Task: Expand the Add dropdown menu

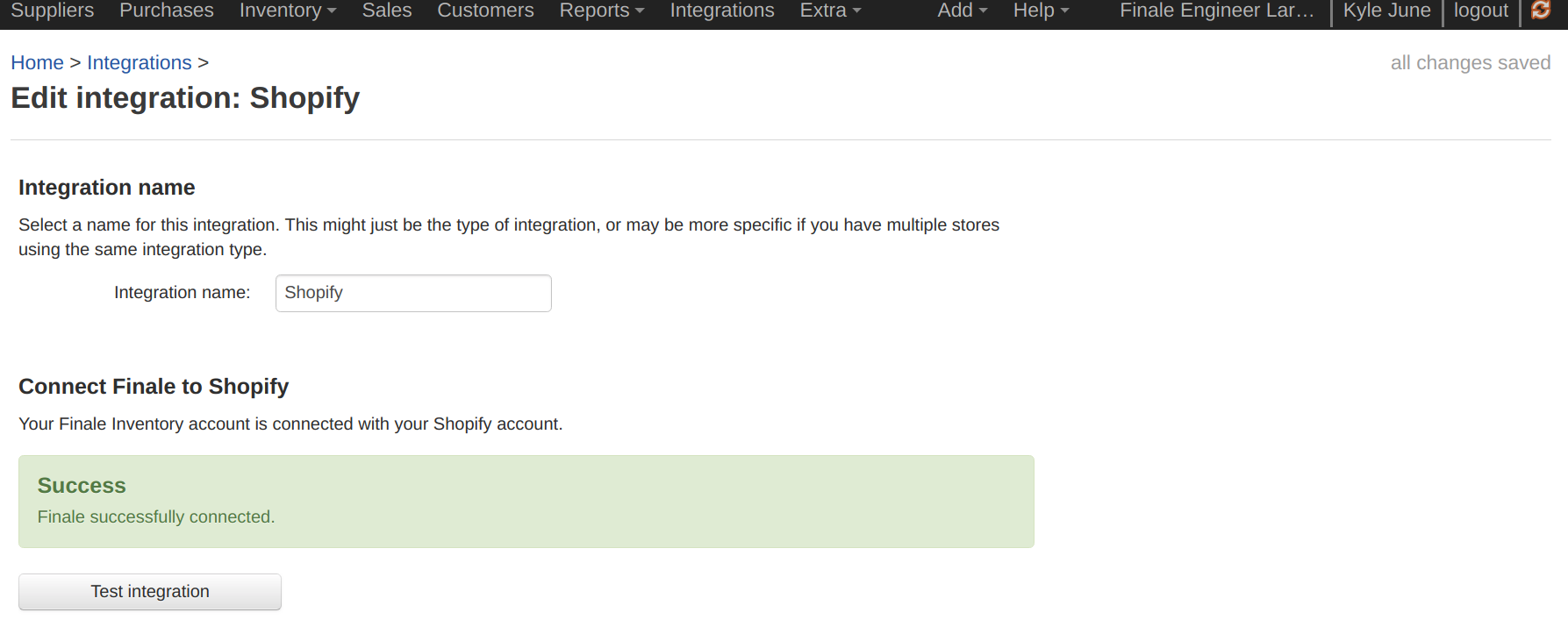Action: 963,11
